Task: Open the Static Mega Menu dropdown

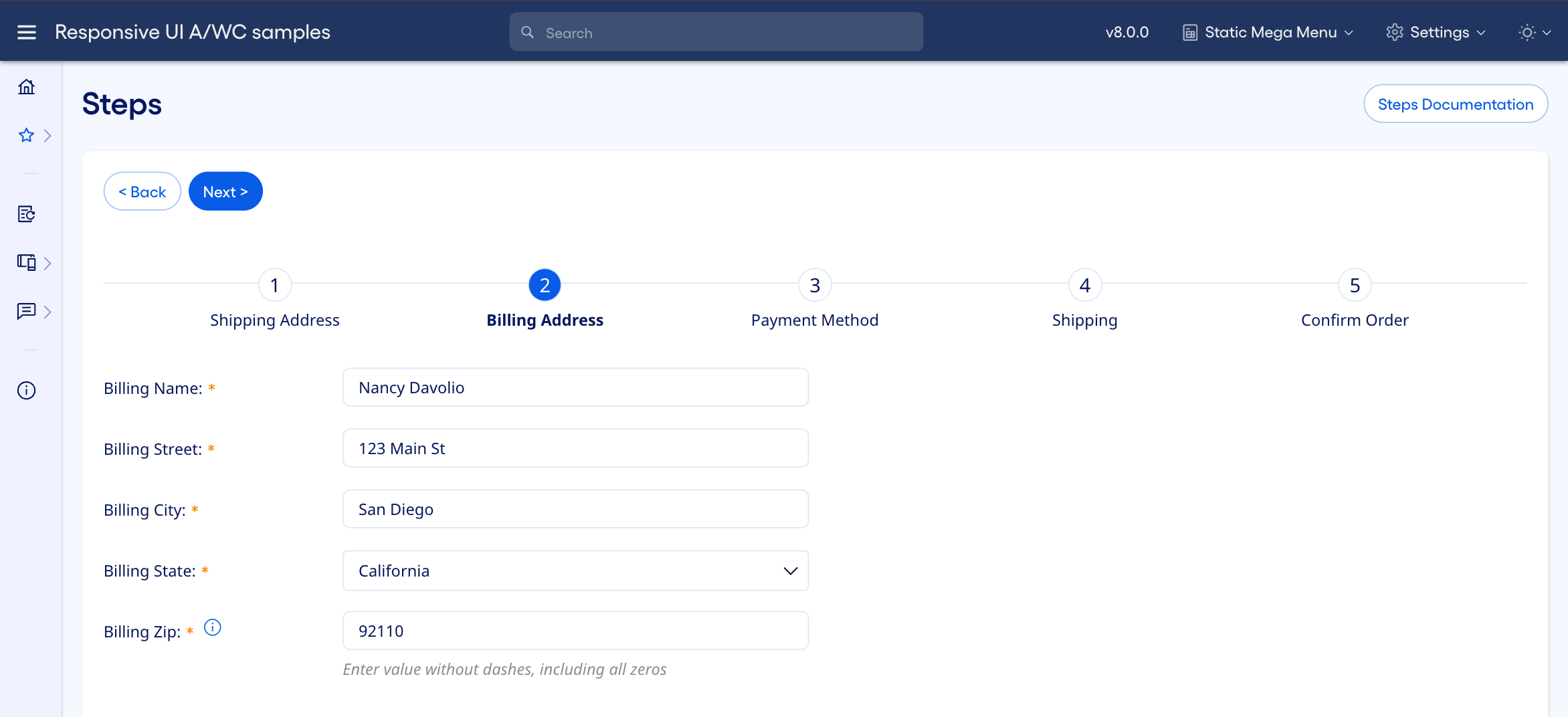Action: pos(1268,32)
